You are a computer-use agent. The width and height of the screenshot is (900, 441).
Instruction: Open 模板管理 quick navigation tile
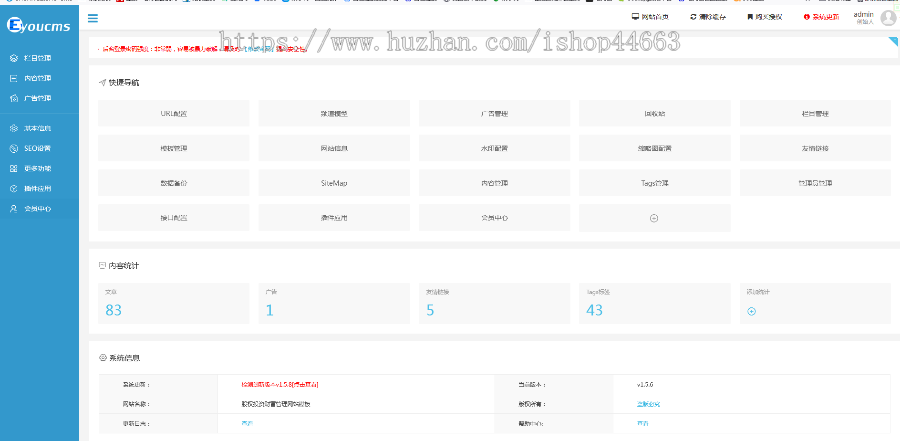173,148
